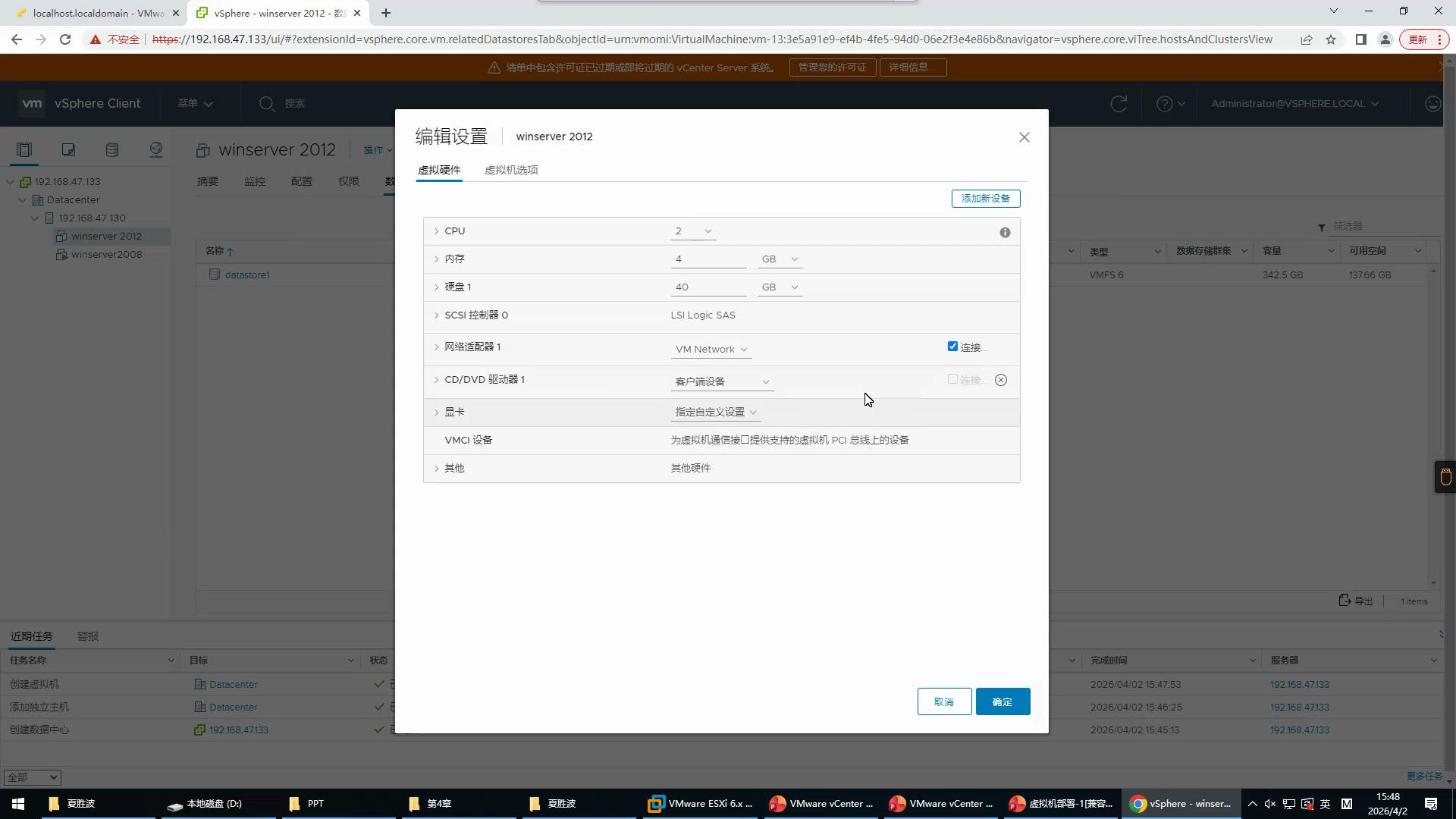
Task: Expand the hard disk 1 row
Action: click(436, 287)
